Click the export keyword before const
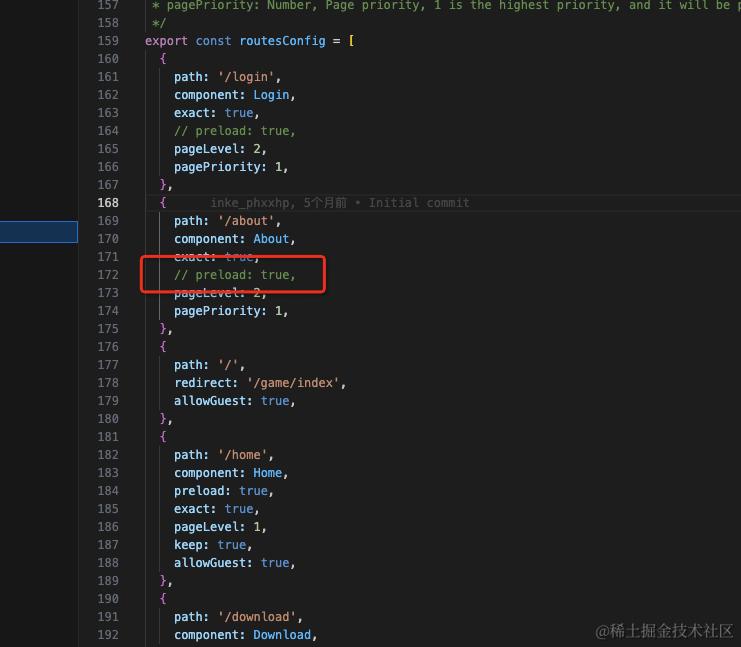This screenshot has height=647, width=741. (166, 41)
